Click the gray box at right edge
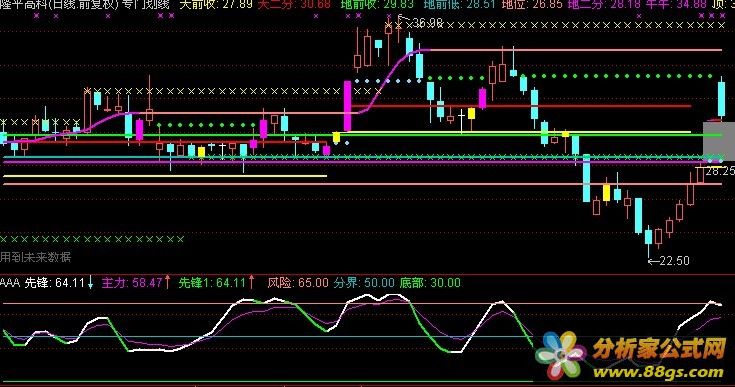 click(x=719, y=141)
